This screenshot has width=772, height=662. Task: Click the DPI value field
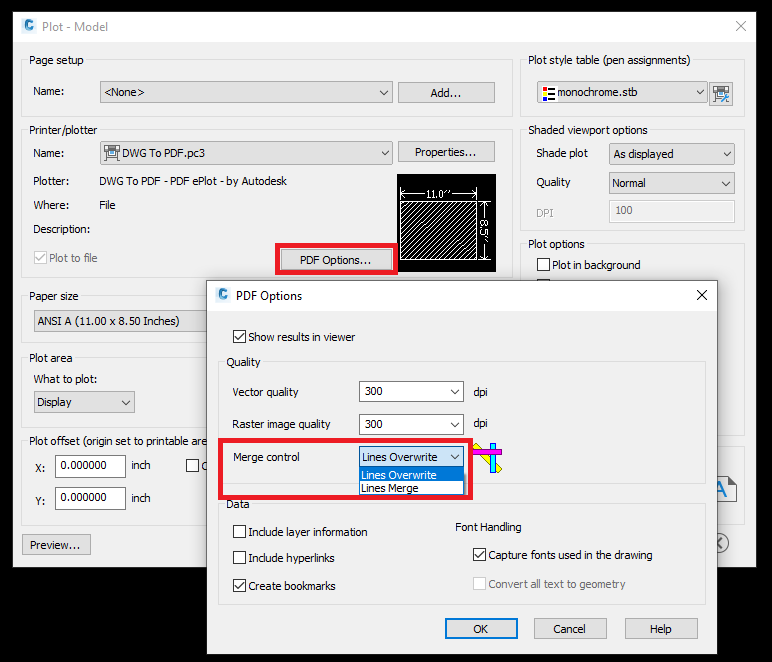pyautogui.click(x=672, y=211)
